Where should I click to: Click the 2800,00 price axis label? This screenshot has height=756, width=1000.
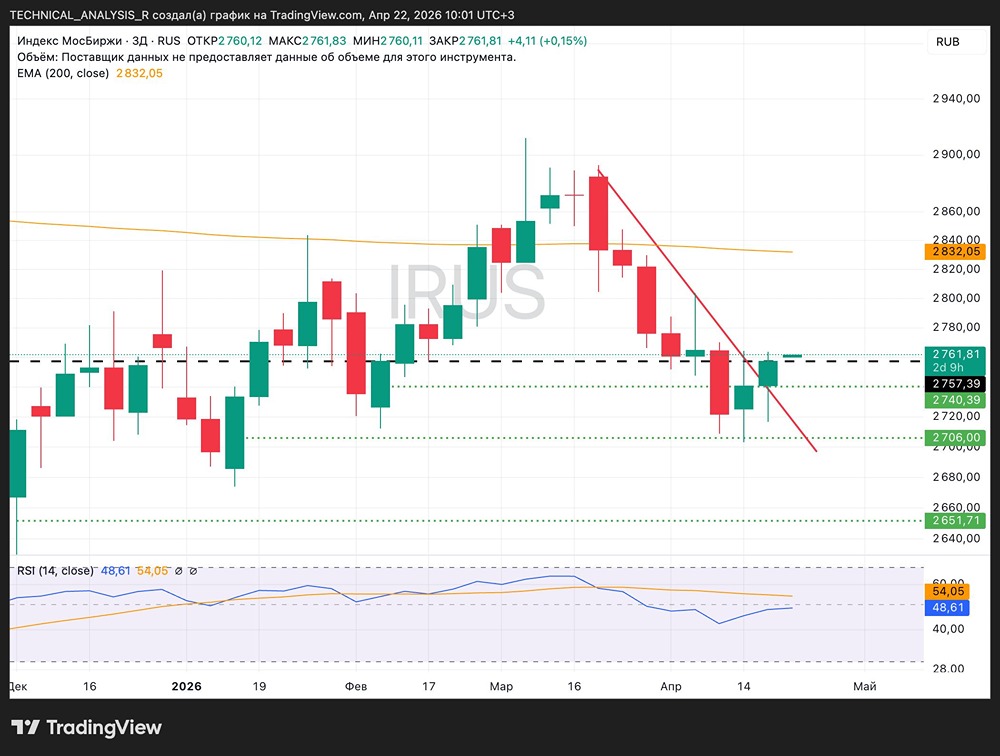click(x=956, y=298)
